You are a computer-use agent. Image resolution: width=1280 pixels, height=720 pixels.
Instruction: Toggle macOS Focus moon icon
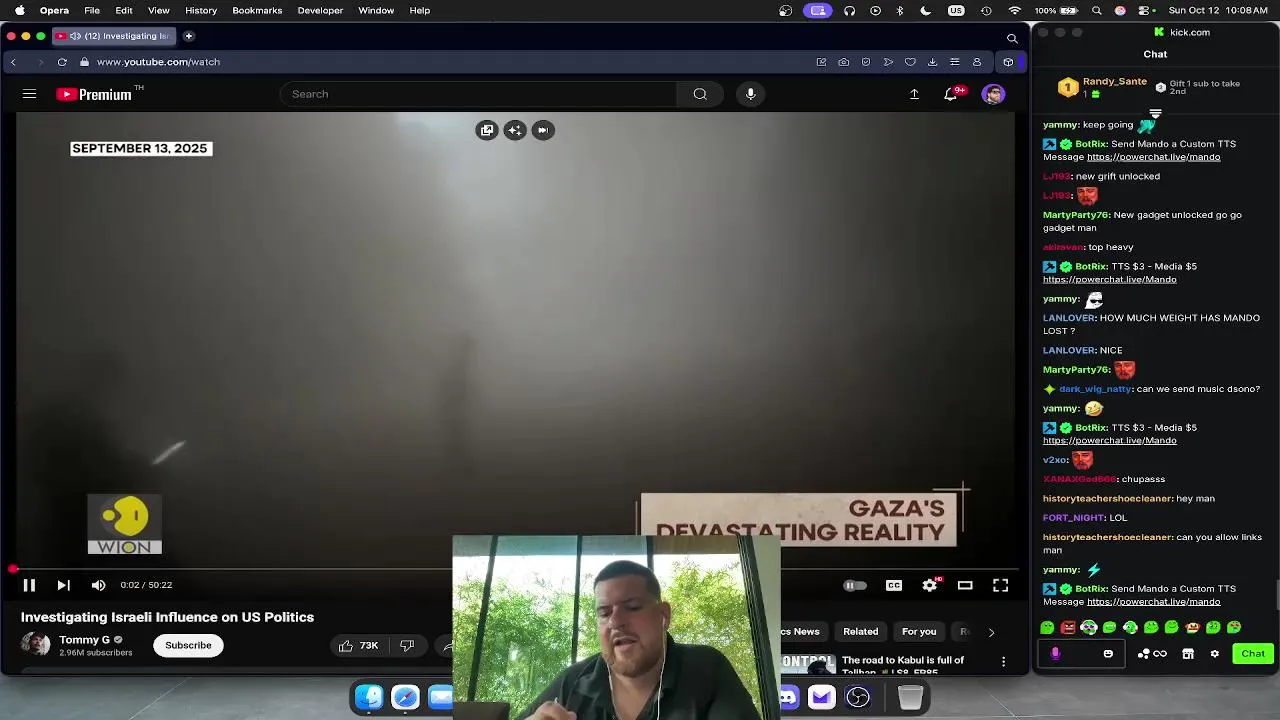(926, 10)
